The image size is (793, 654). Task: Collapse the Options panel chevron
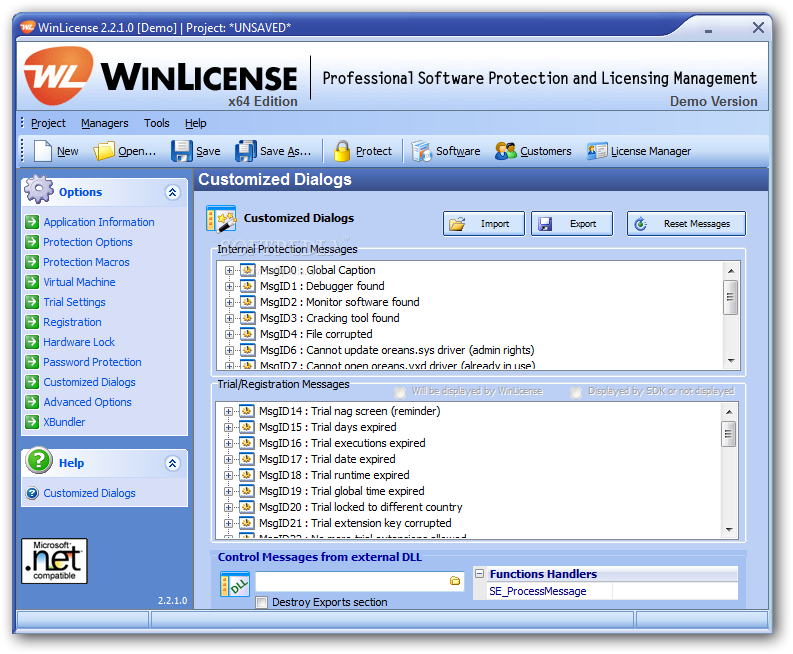(172, 192)
